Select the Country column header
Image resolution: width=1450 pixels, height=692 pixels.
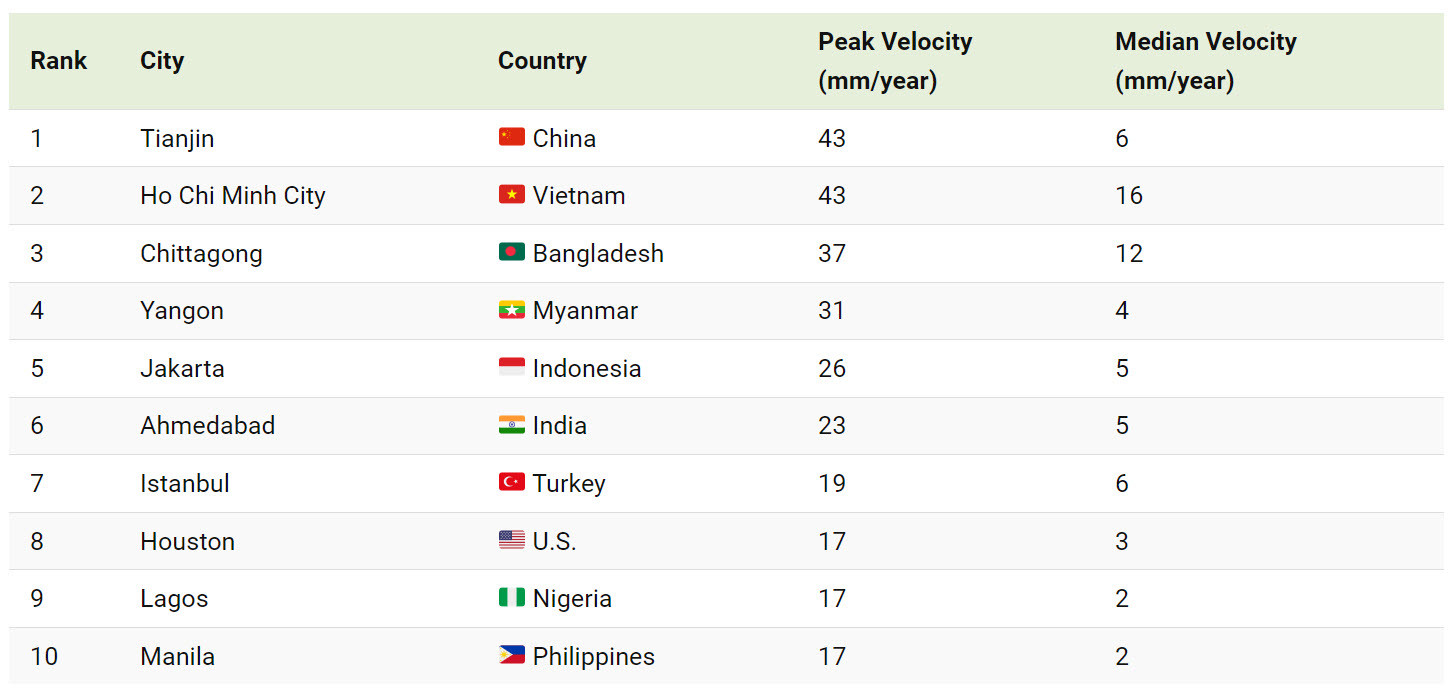[x=542, y=60]
